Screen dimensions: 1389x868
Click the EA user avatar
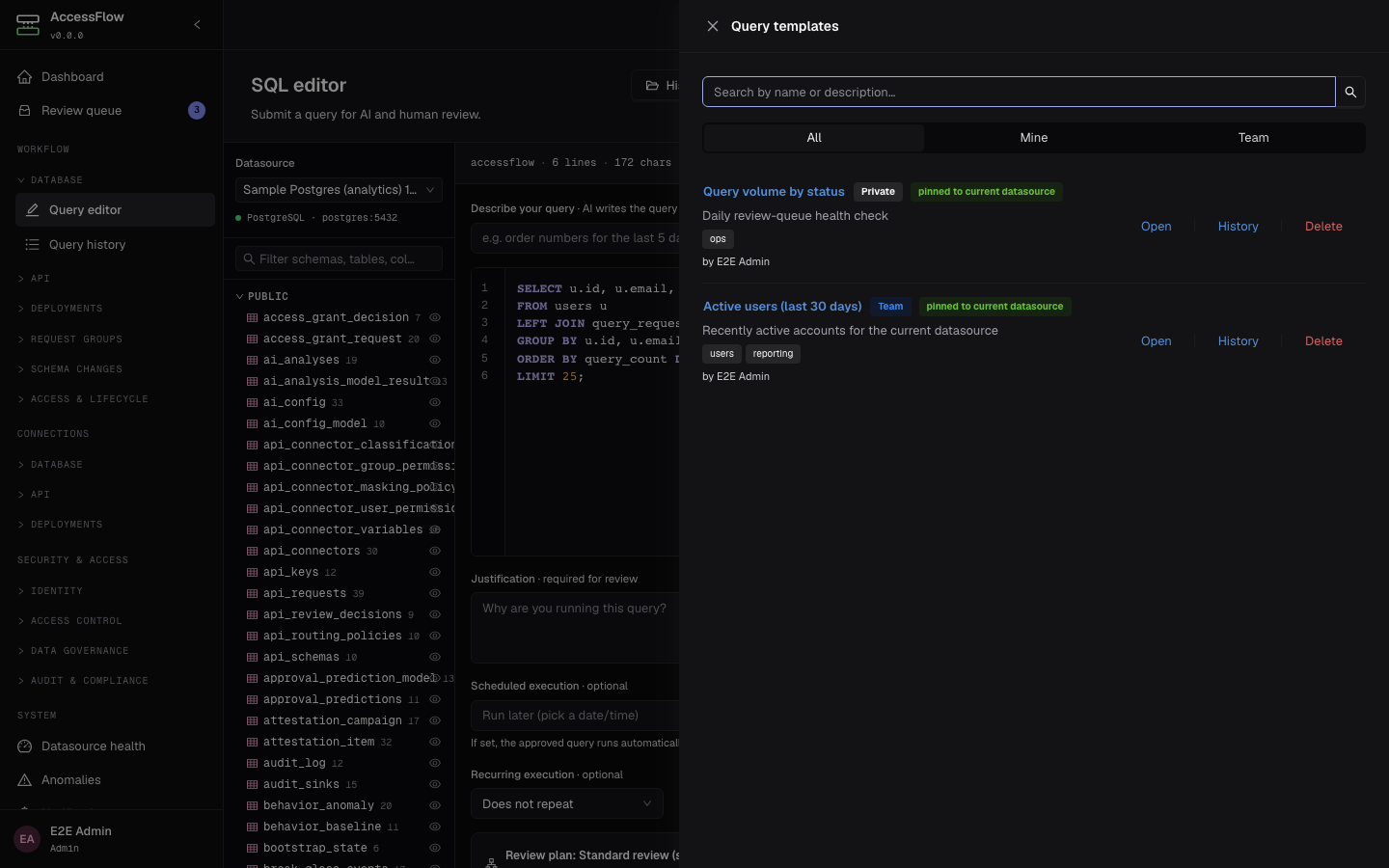27,839
